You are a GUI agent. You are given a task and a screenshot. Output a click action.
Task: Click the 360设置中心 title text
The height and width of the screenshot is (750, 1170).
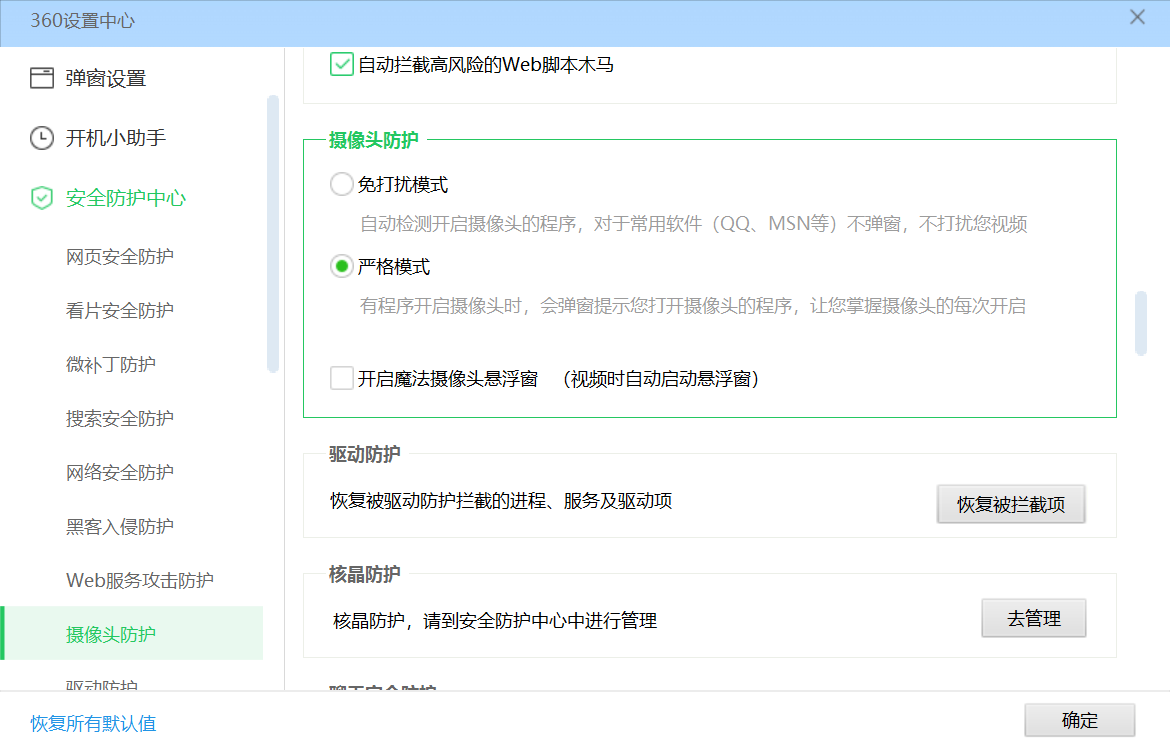click(x=83, y=20)
